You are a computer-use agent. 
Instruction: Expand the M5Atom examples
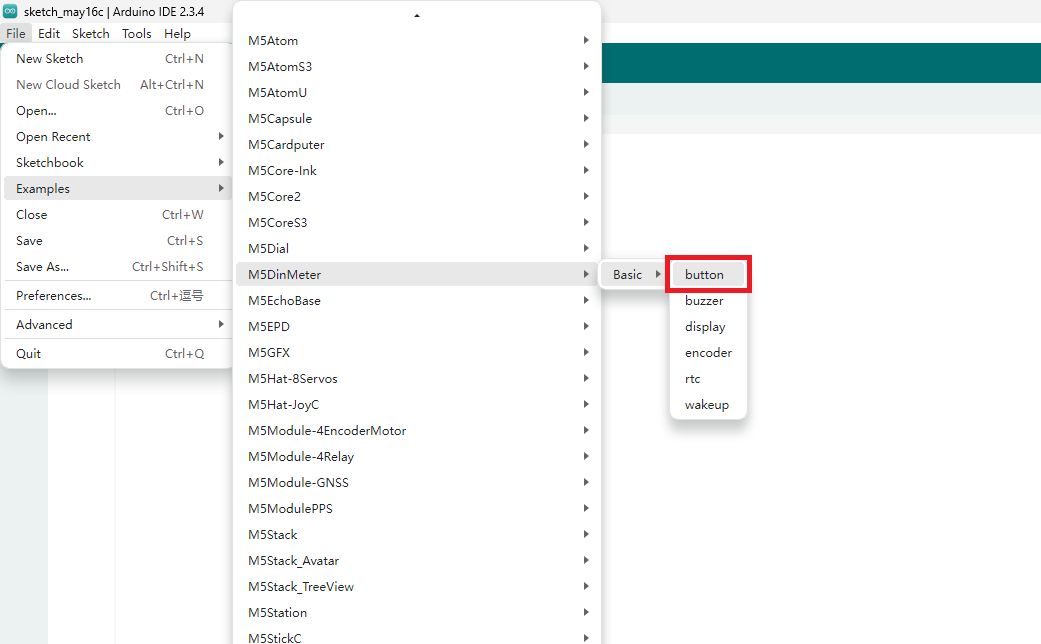417,40
